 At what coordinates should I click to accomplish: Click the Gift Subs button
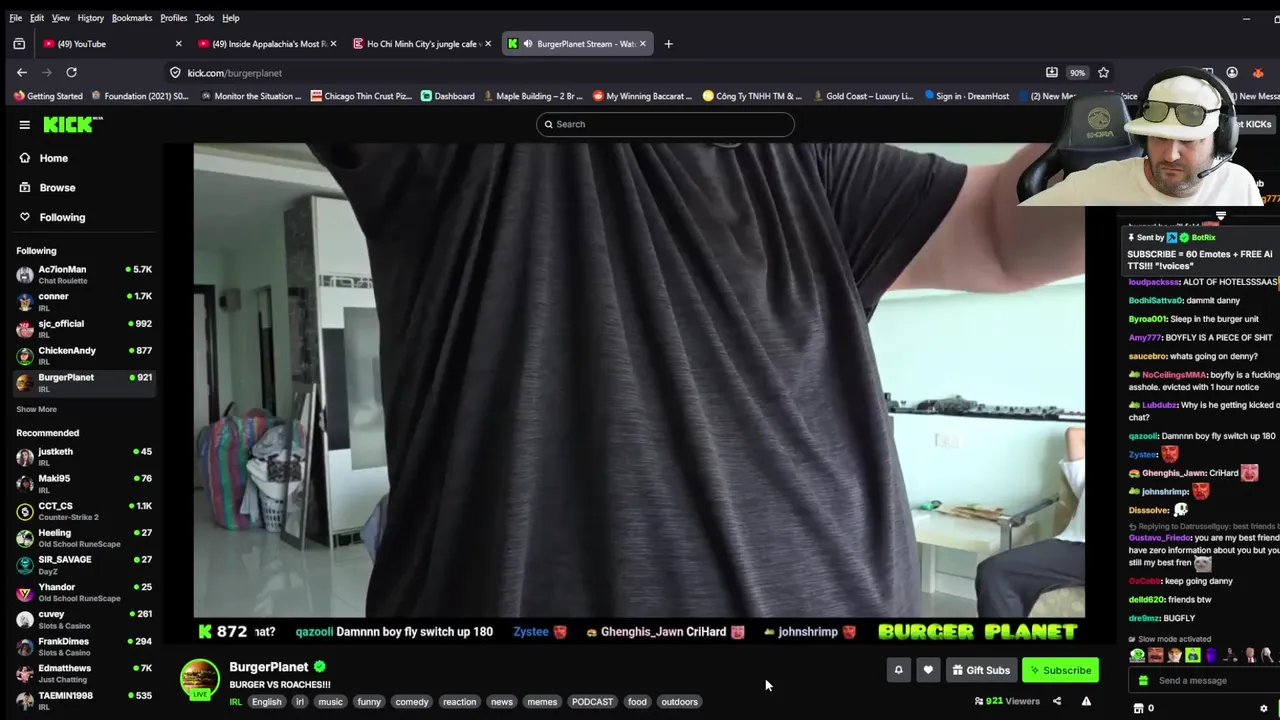tap(980, 670)
